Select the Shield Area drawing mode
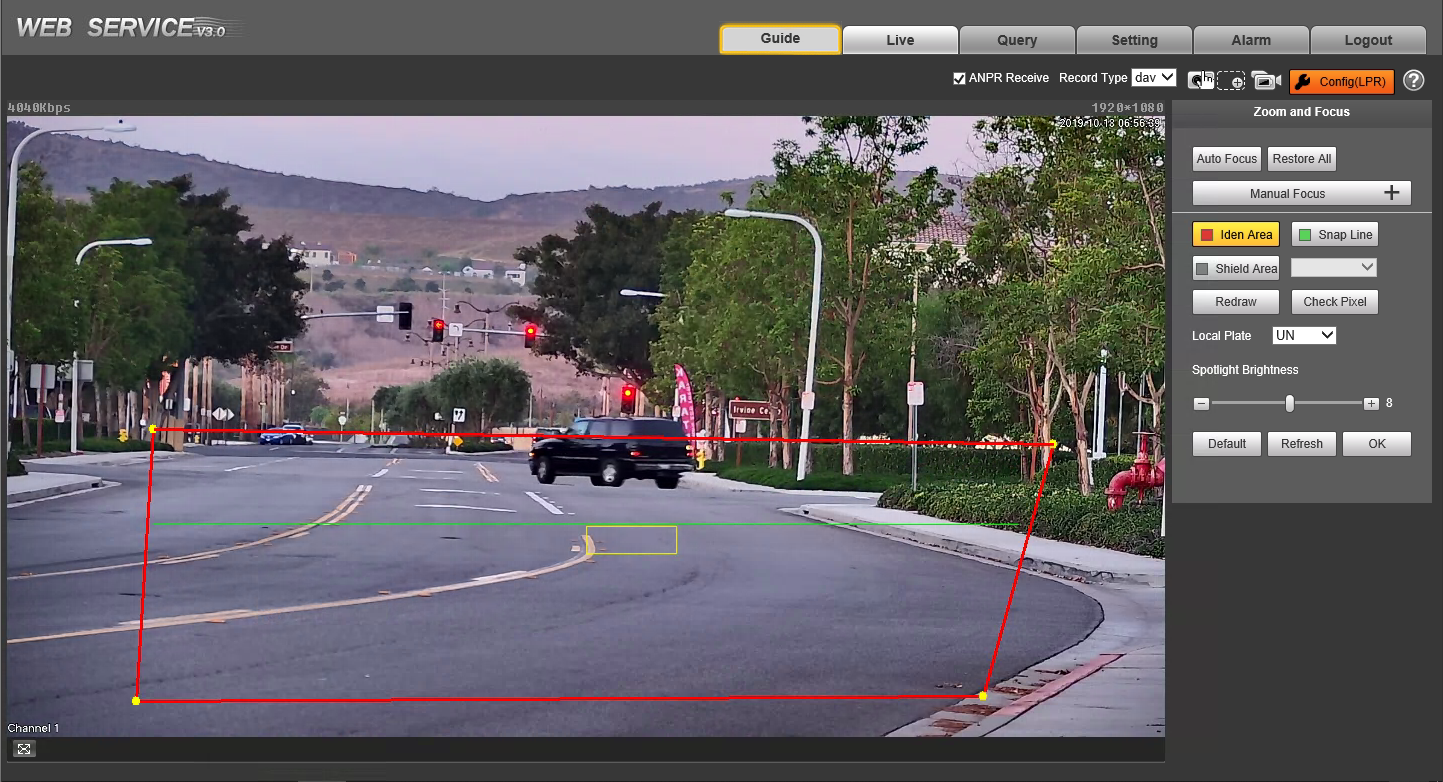Screen dimensions: 1443x782 (1235, 268)
